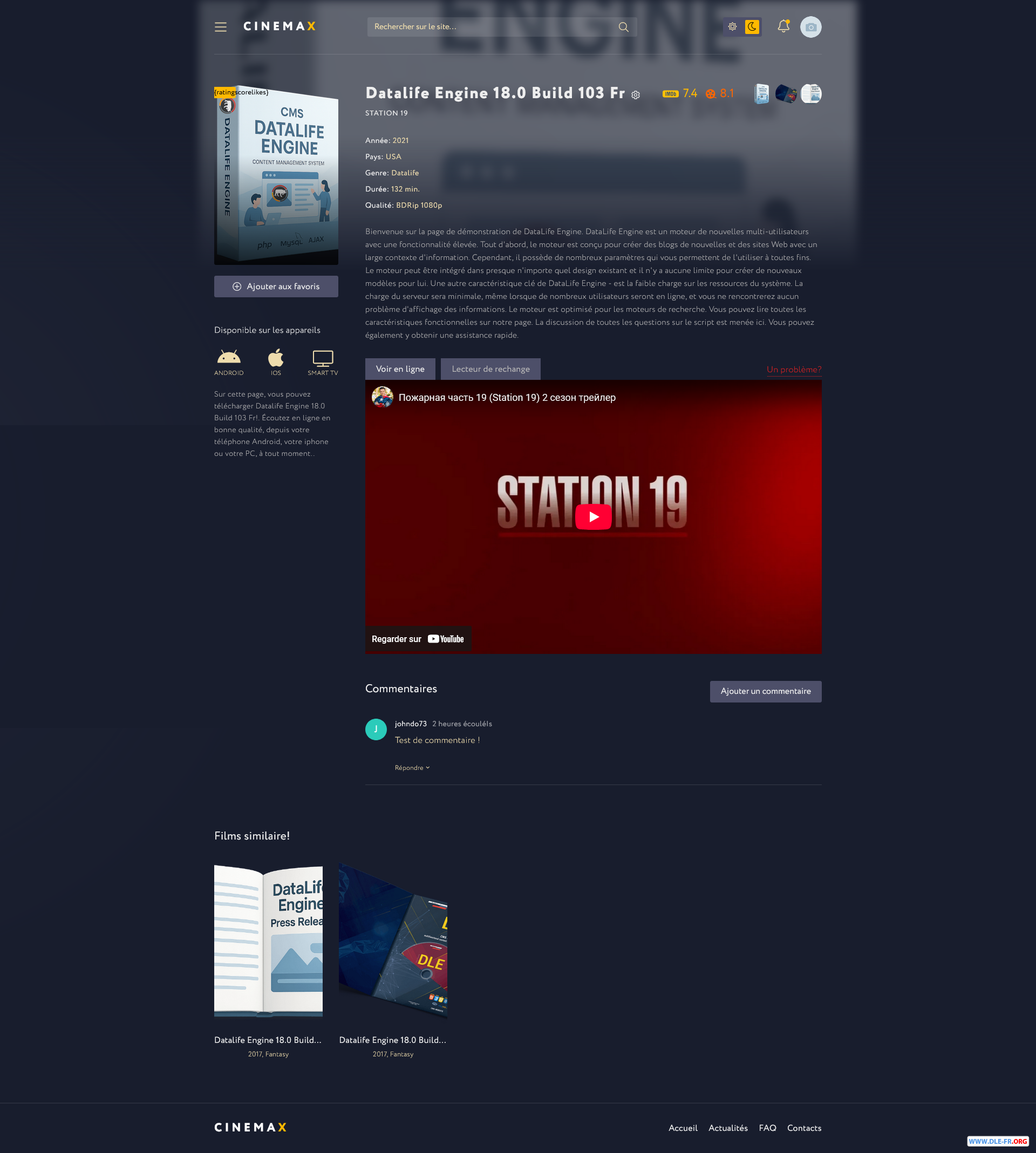The height and width of the screenshot is (1153, 1036).
Task: Click the IMDb rating 7.4
Action: point(680,93)
